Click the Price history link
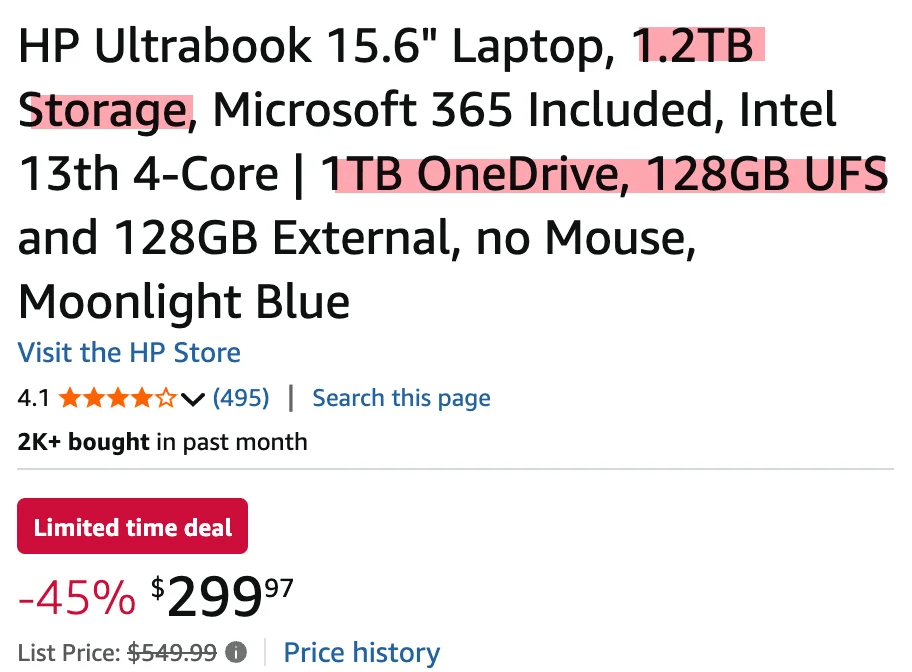This screenshot has height=672, width=912. point(361,652)
